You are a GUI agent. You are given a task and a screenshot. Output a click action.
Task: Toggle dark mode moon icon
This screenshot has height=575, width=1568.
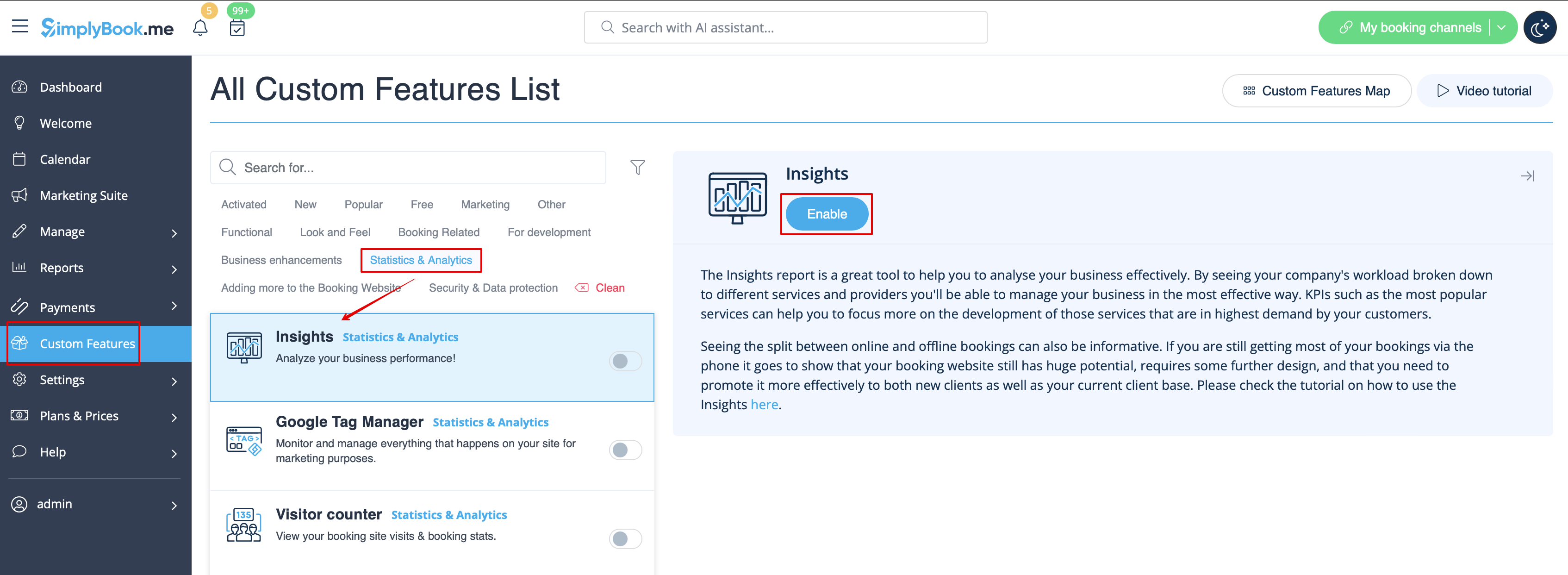click(1539, 27)
